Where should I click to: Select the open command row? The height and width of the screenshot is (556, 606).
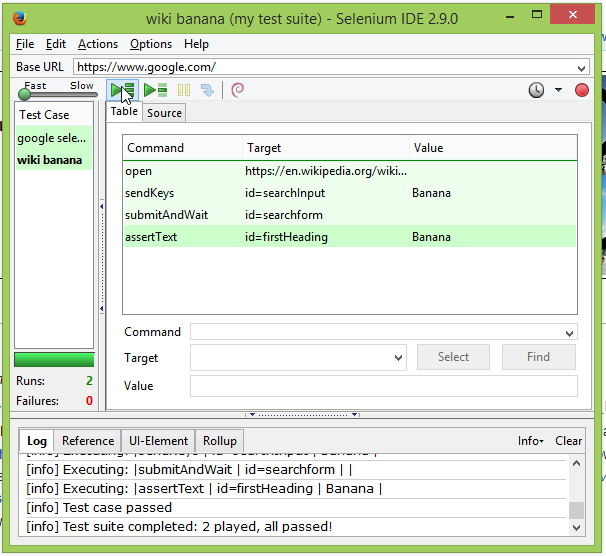[x=350, y=171]
